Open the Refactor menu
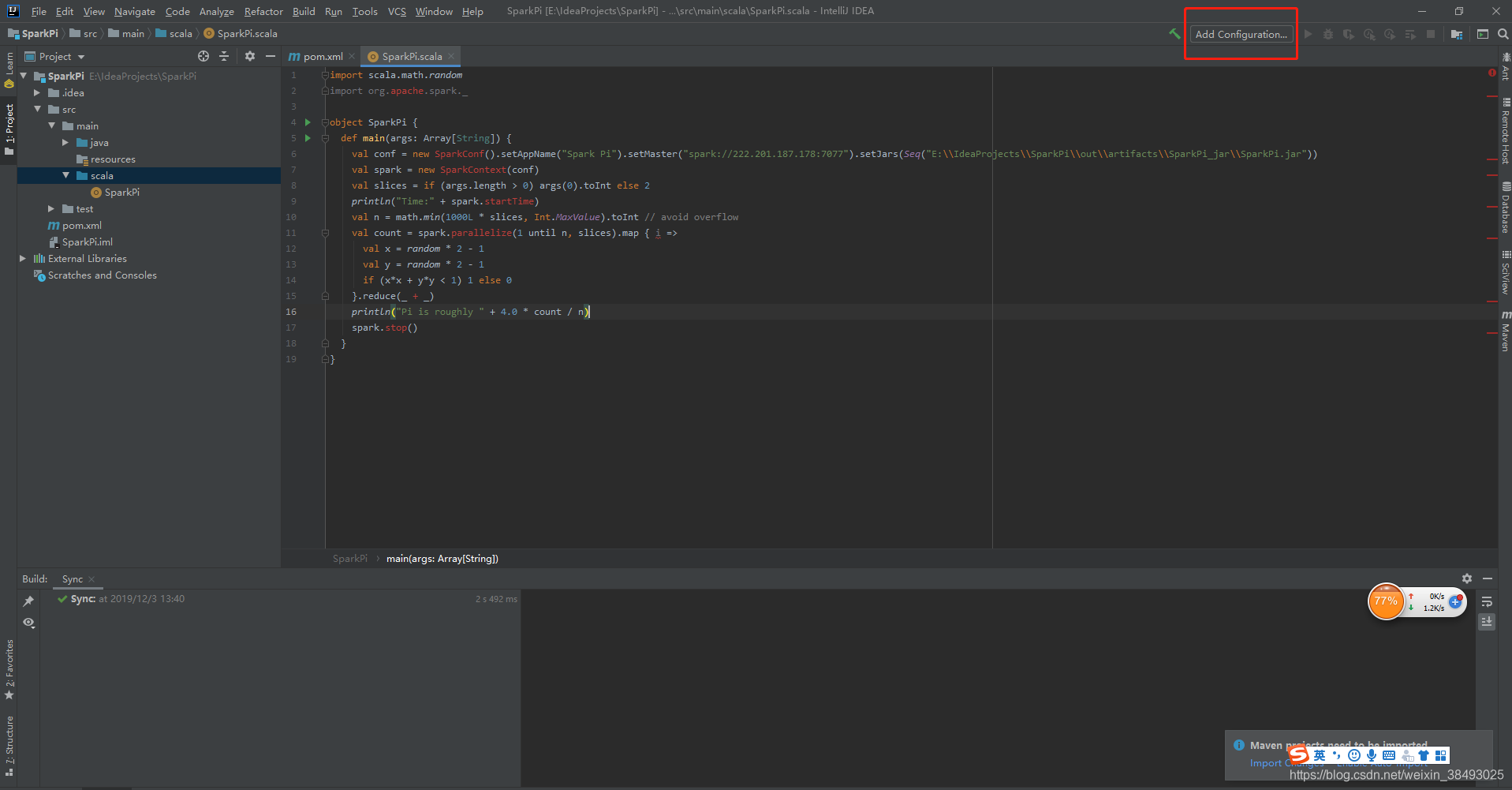1512x790 pixels. (263, 11)
